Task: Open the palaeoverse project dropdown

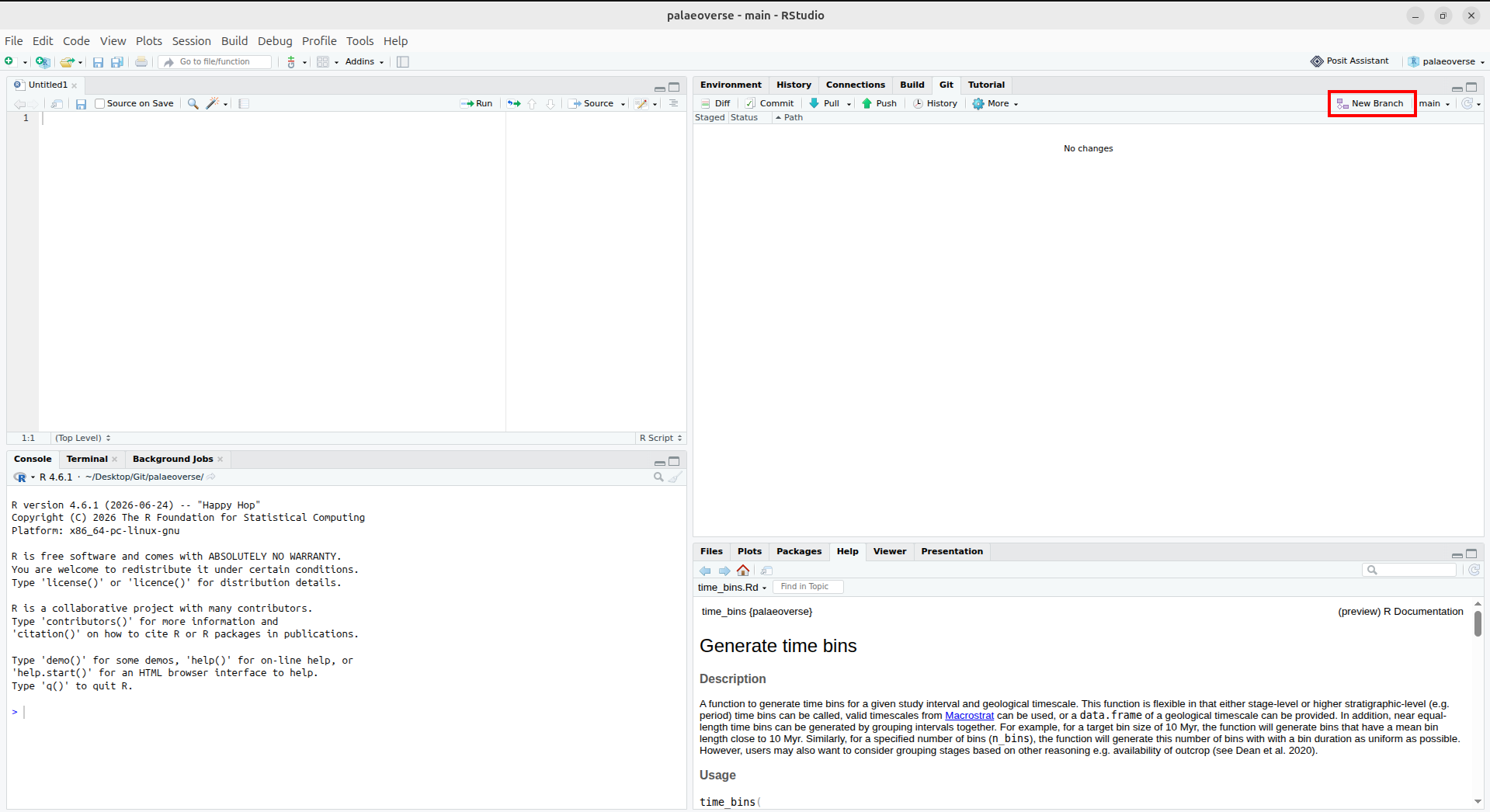Action: pyautogui.click(x=1447, y=61)
